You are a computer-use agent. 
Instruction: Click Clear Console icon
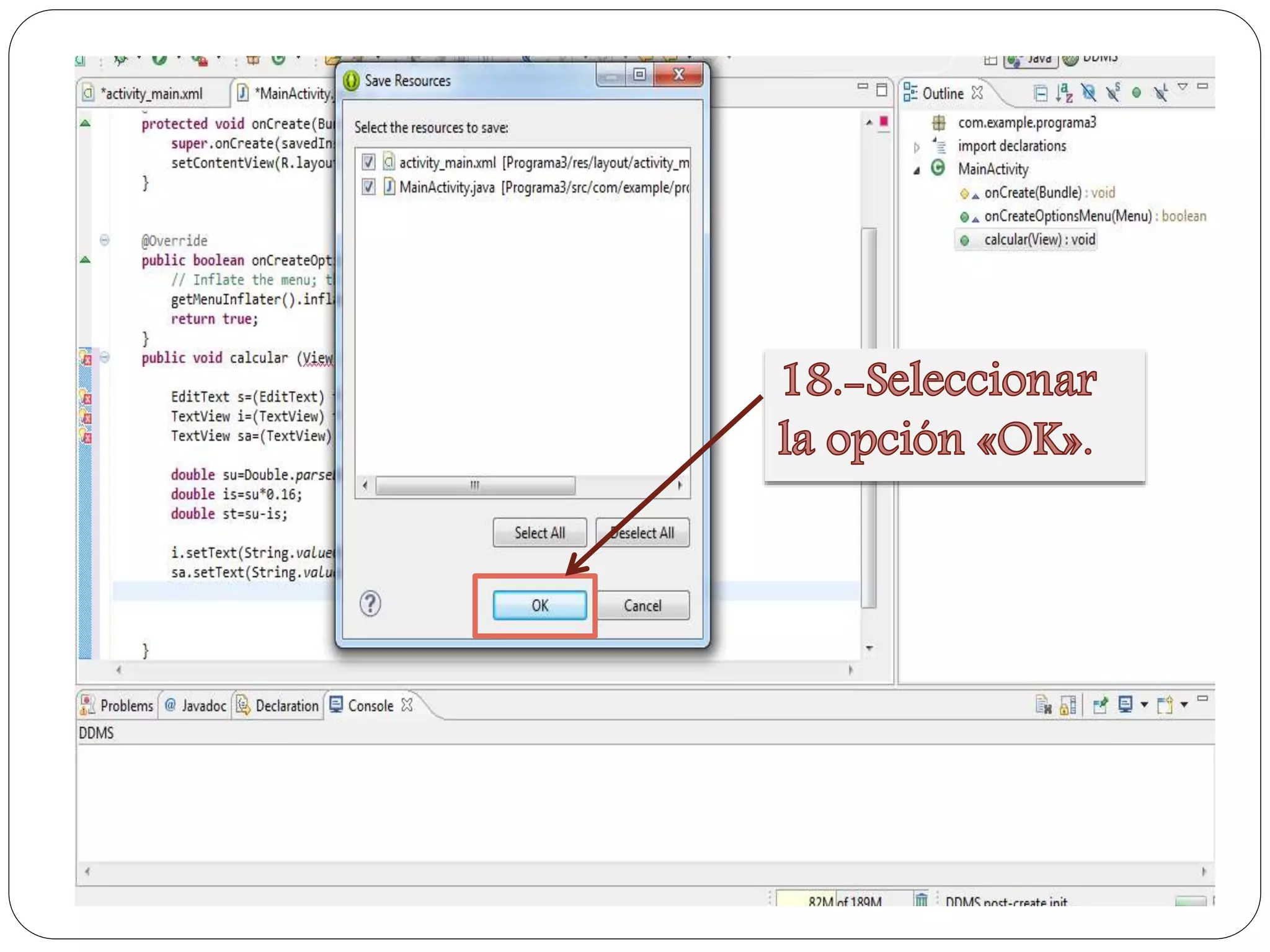(1043, 705)
